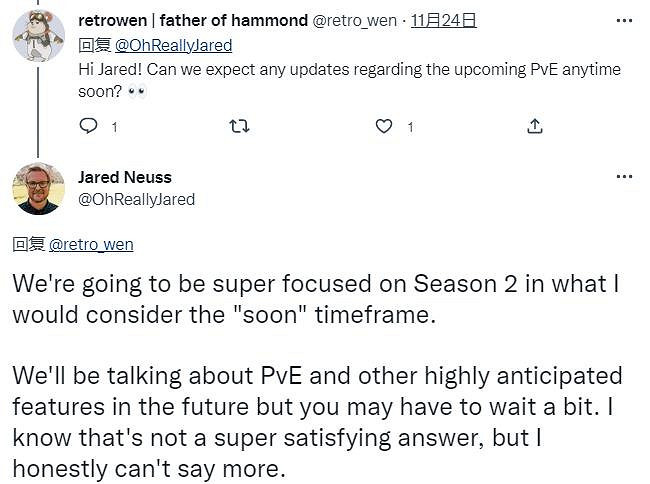Viewport: 650px width, 484px height.
Task: Follow the @retro_wen mention in Jared's reply line
Action: [x=90, y=244]
